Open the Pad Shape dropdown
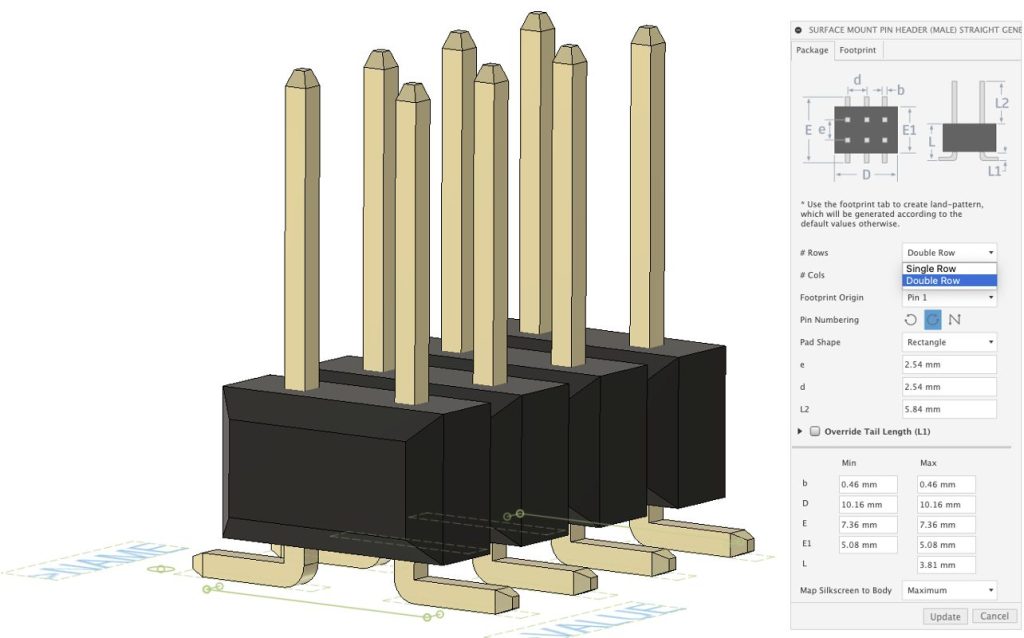 point(949,342)
